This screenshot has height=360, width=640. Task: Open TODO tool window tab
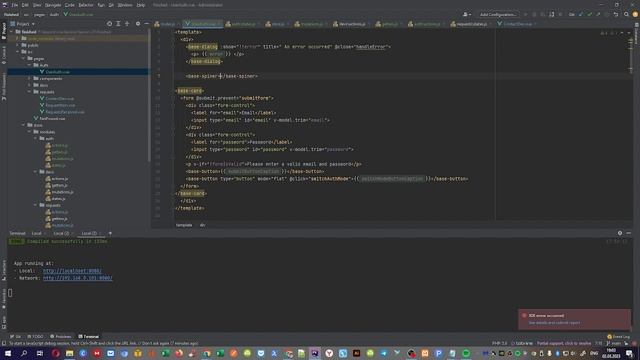tap(35, 337)
